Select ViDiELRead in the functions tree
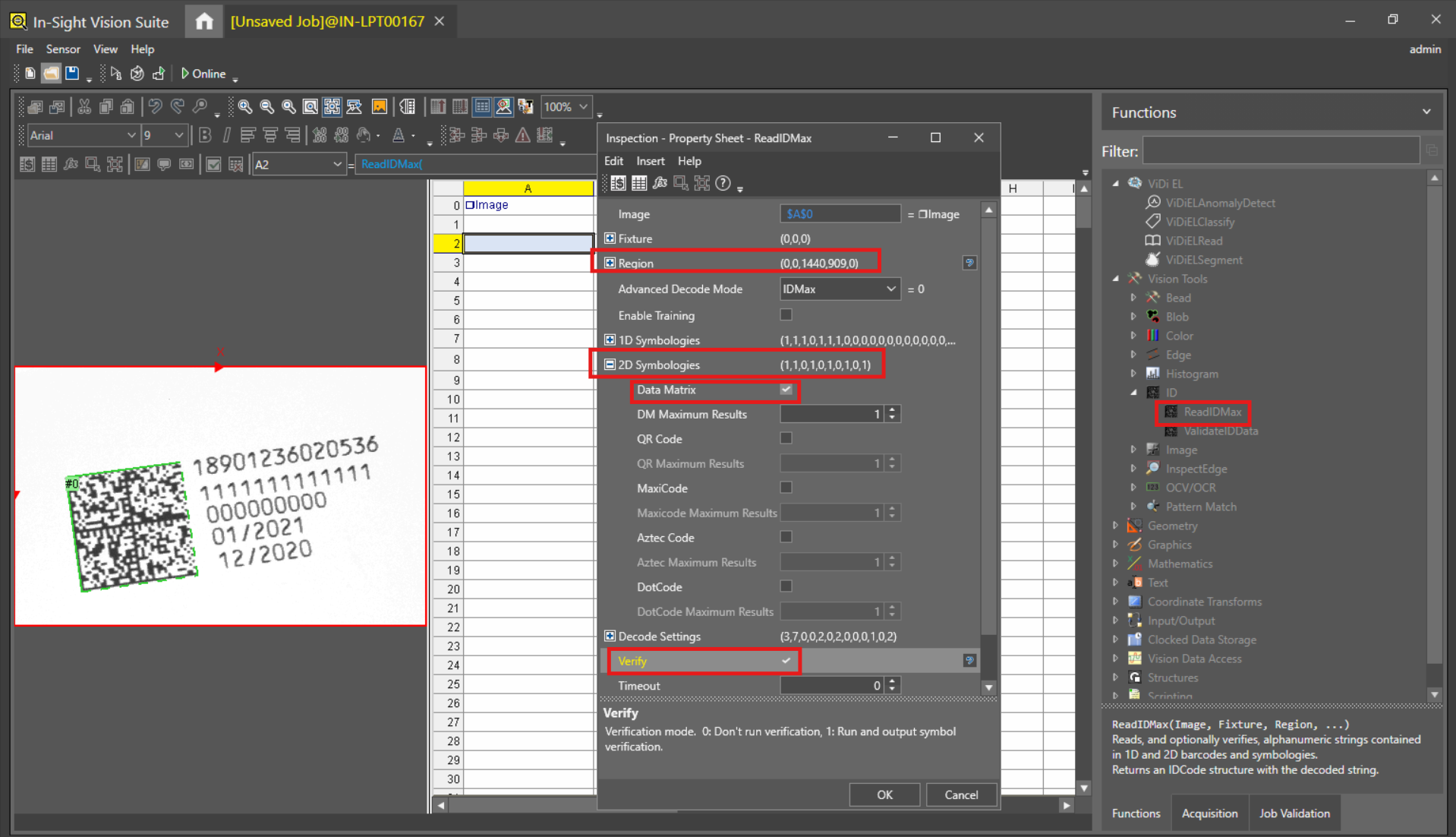The height and width of the screenshot is (837, 1456). click(x=1193, y=241)
